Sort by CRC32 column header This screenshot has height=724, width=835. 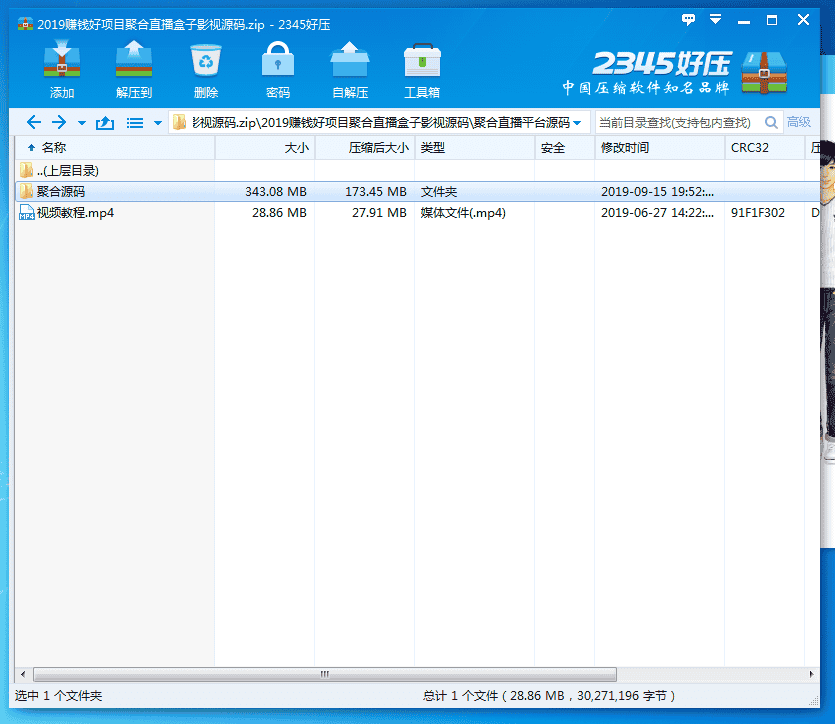pyautogui.click(x=765, y=147)
